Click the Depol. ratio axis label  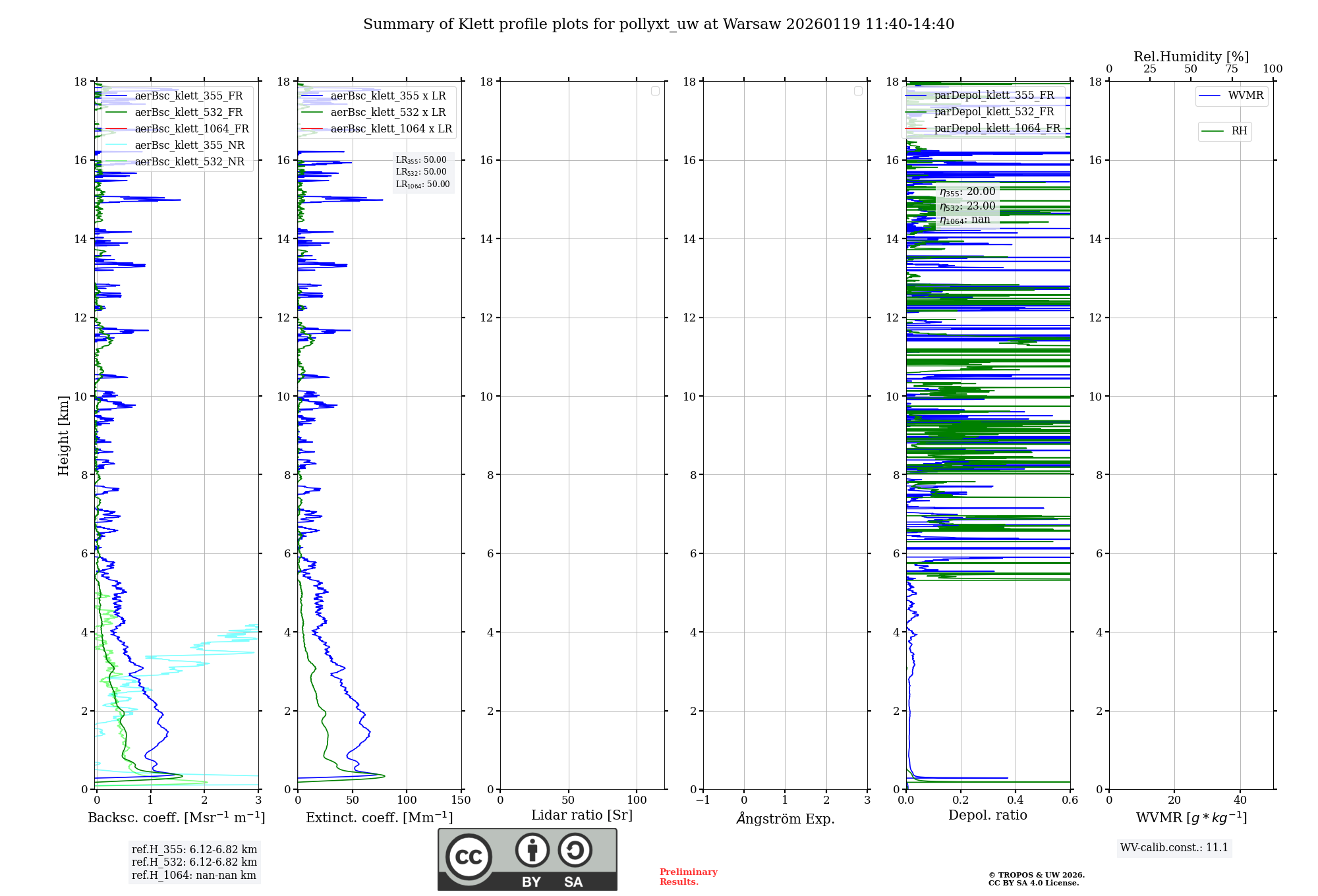point(987,815)
